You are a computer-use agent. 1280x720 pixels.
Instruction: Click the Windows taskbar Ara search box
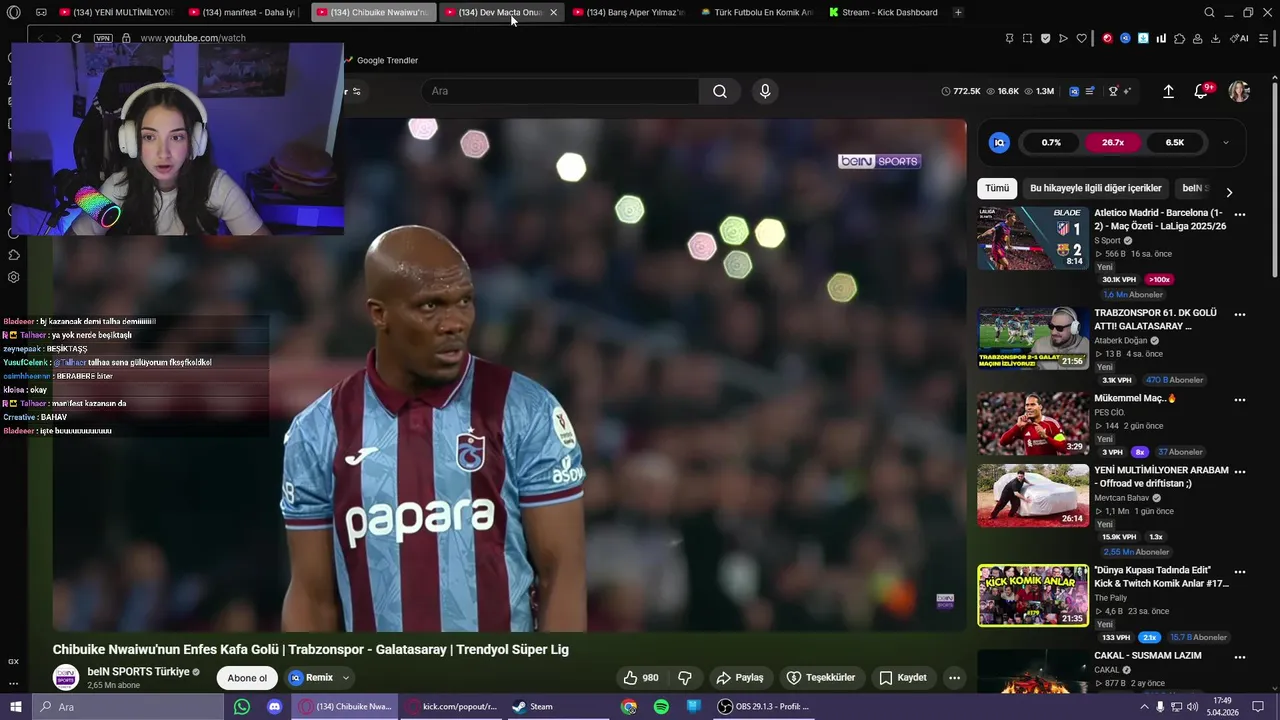(128, 706)
